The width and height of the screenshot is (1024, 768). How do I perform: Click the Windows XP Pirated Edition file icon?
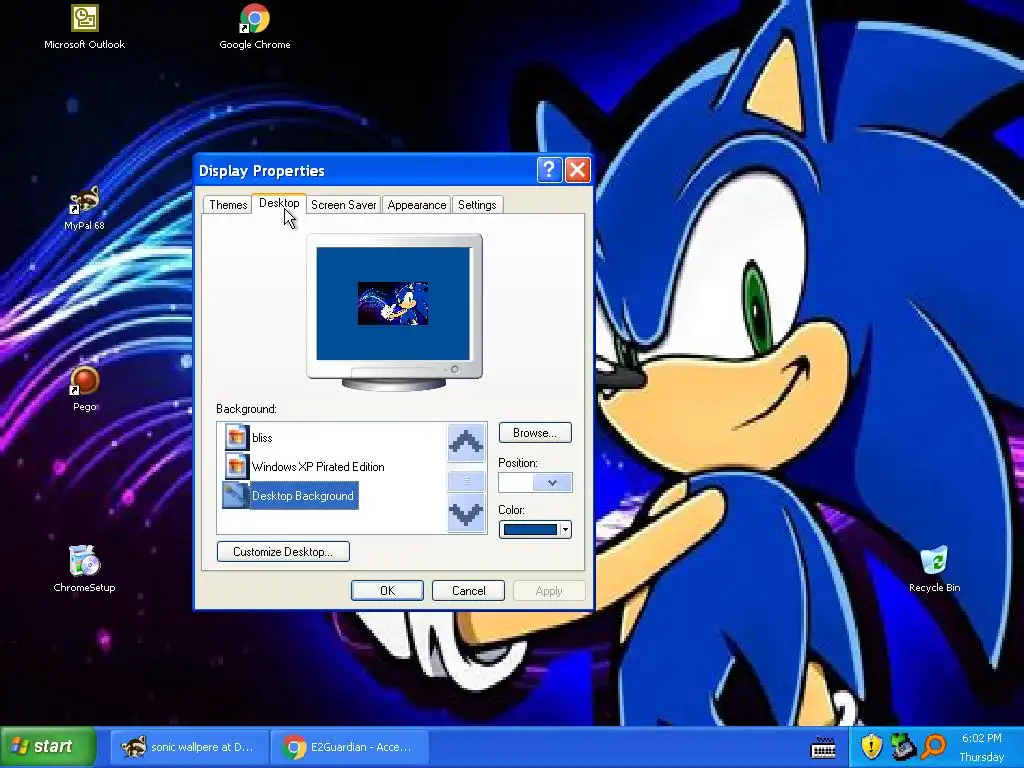click(x=236, y=466)
